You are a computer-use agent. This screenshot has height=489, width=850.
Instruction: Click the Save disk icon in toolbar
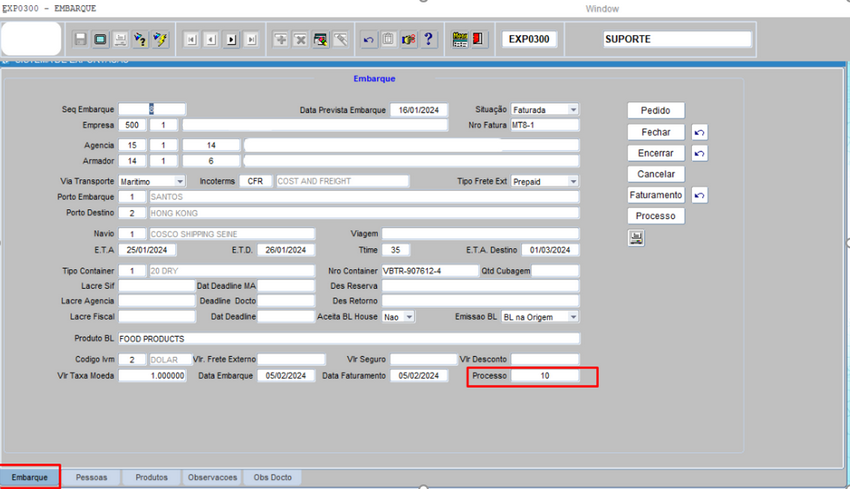point(81,39)
